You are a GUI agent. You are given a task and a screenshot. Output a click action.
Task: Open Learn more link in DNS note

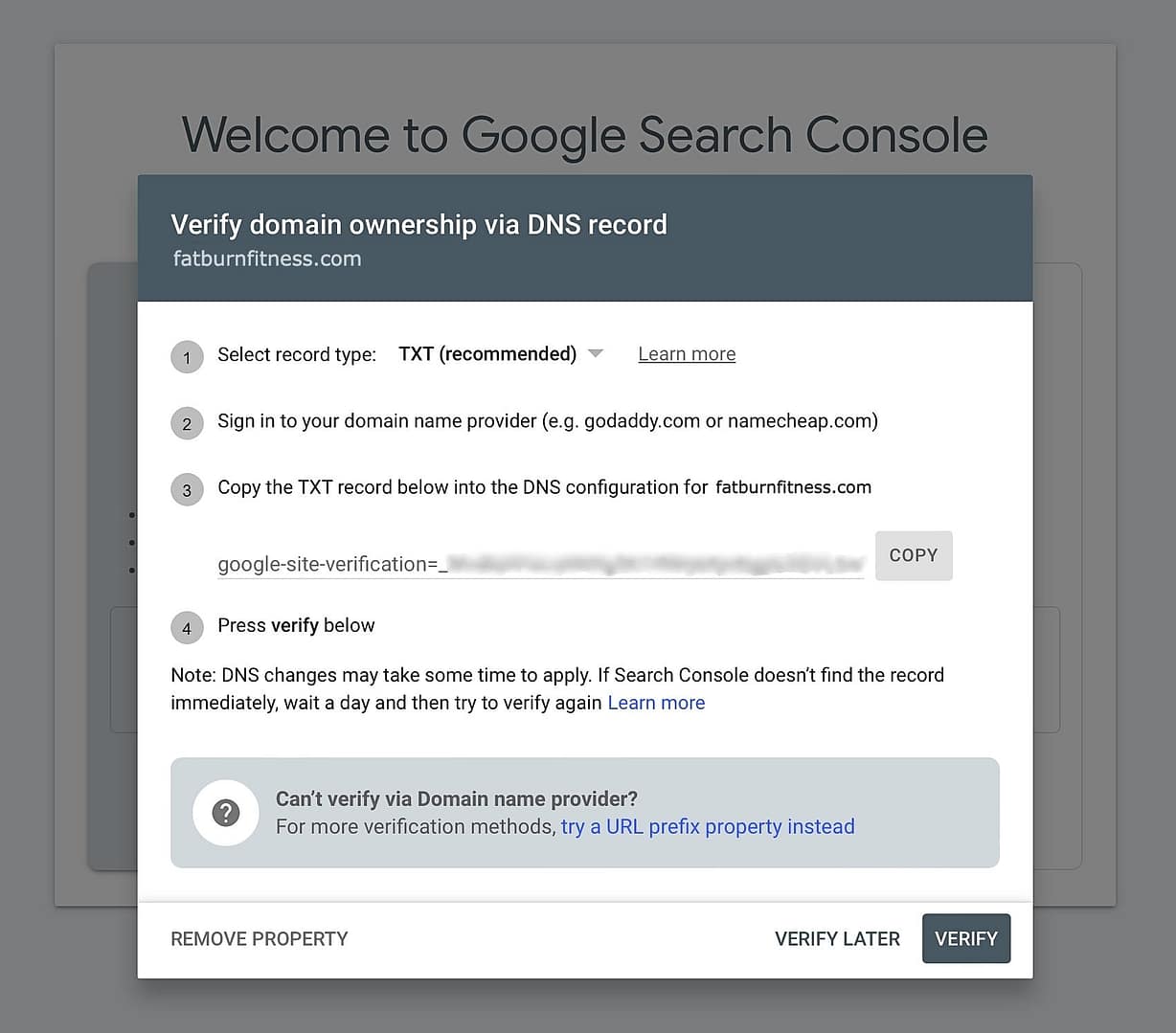pyautogui.click(x=656, y=703)
